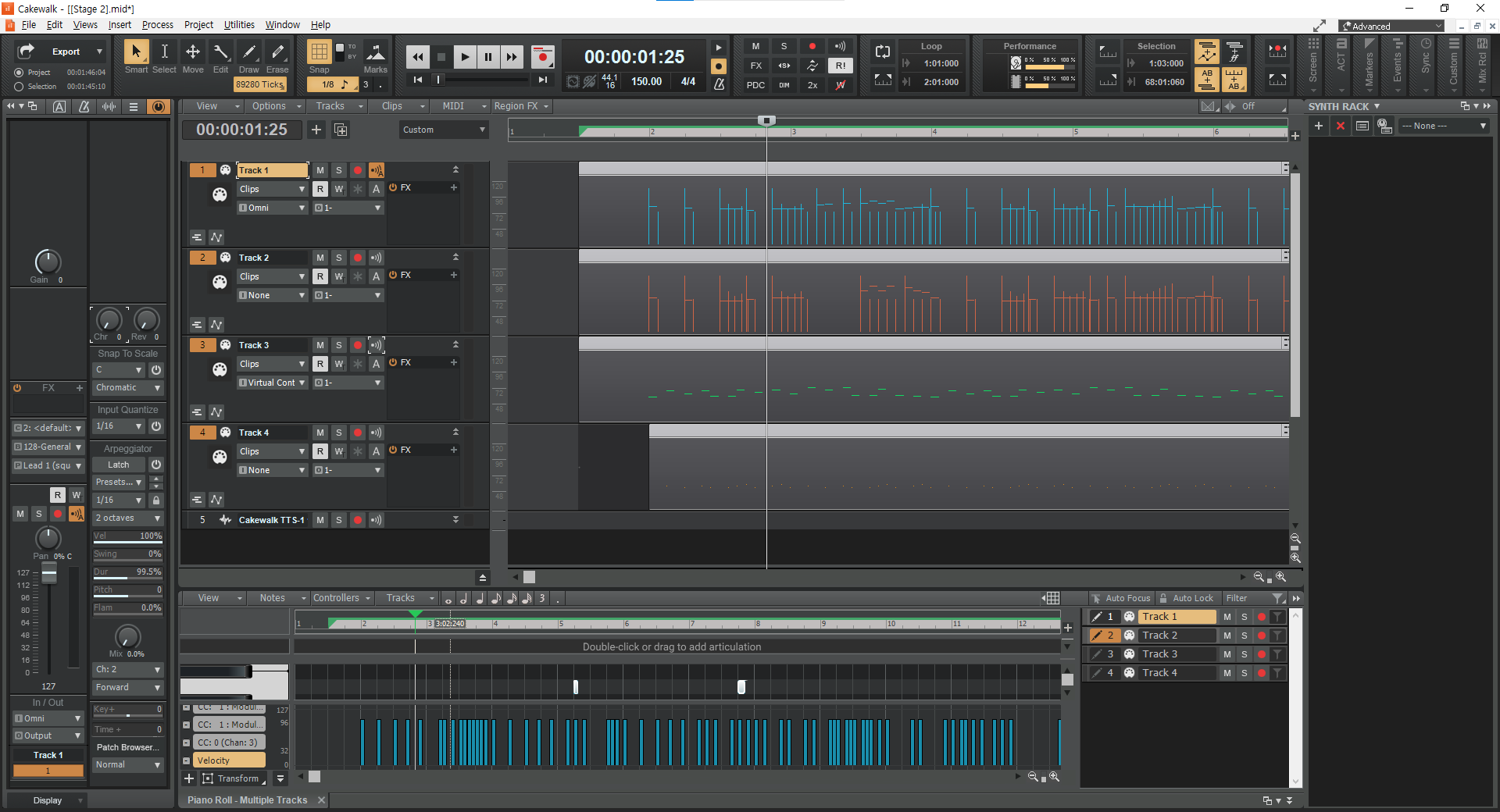Screen dimensions: 1500x812
Task: Toggle Auto Focus in piano roll
Action: (1121, 598)
